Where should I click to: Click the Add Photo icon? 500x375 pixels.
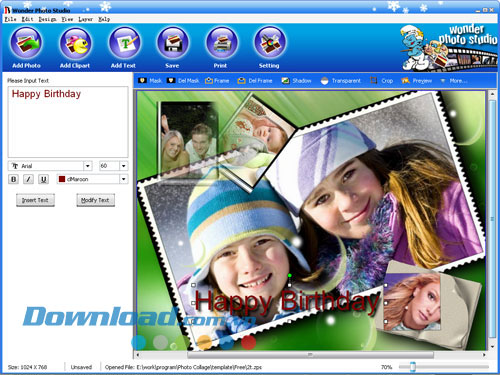coord(26,43)
